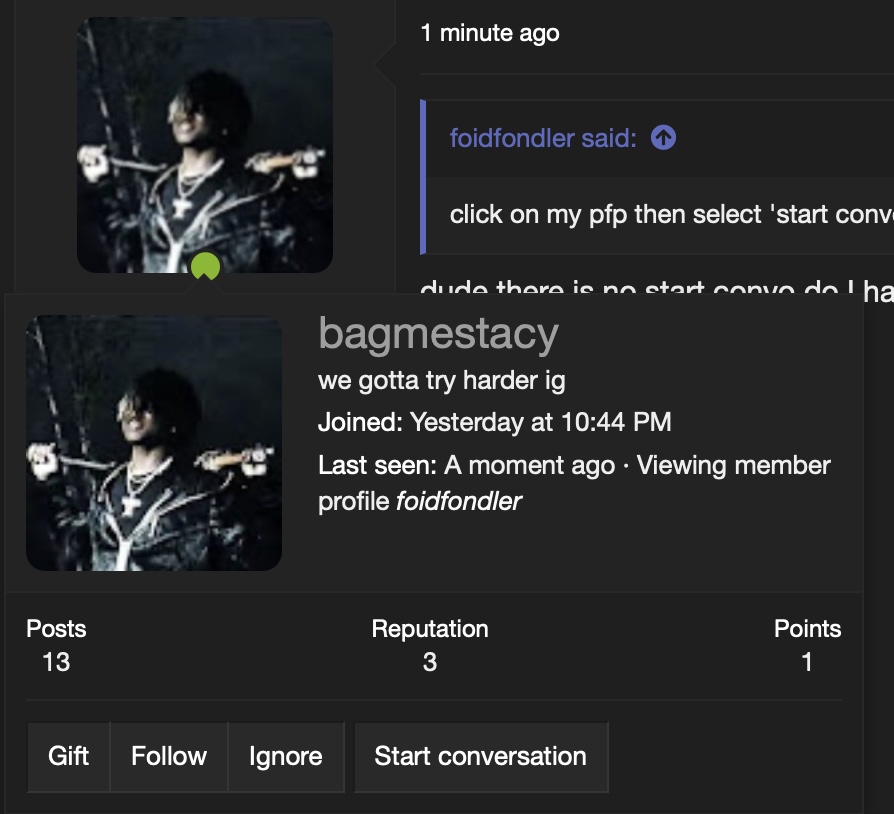Image resolution: width=894 pixels, height=814 pixels.
Task: Click the Reputation value 3
Action: tap(430, 662)
